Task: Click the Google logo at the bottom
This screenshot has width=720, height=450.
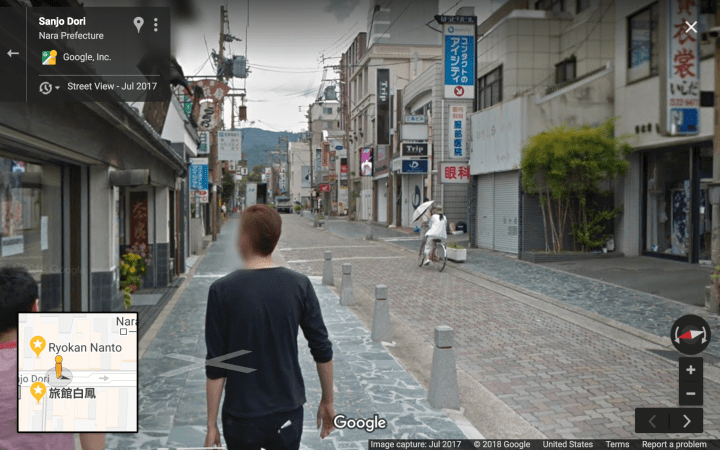Action: [359, 423]
